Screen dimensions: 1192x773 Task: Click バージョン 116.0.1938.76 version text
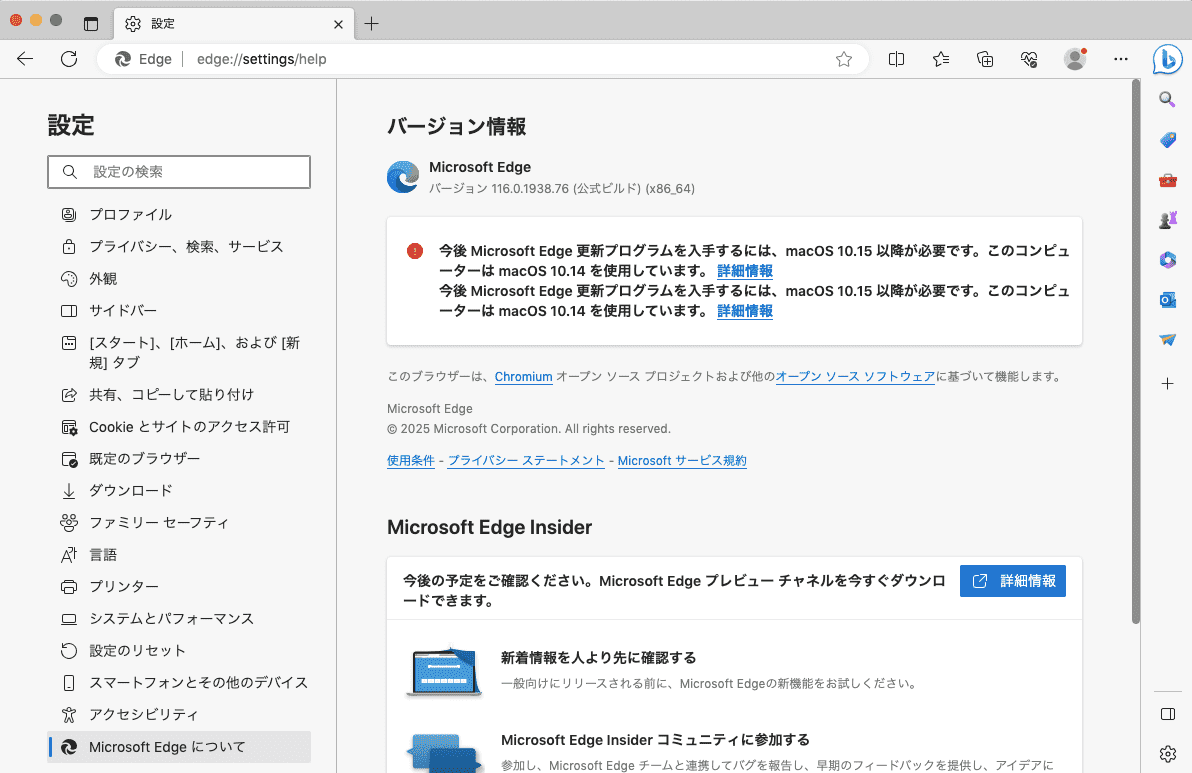click(x=562, y=188)
